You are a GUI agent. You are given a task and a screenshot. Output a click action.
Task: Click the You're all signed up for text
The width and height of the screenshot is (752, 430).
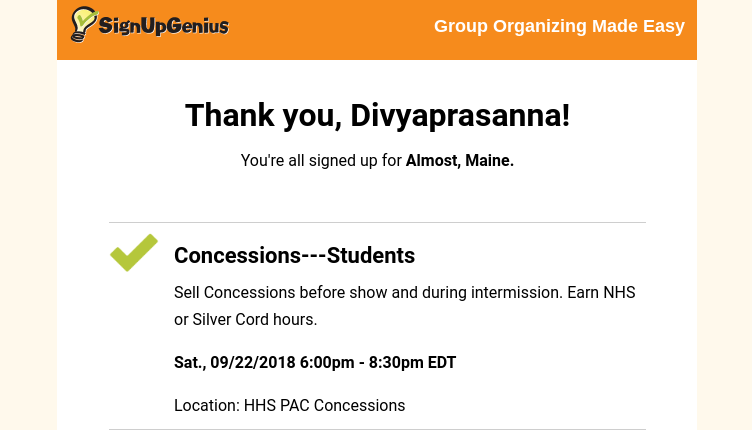pyautogui.click(x=321, y=160)
